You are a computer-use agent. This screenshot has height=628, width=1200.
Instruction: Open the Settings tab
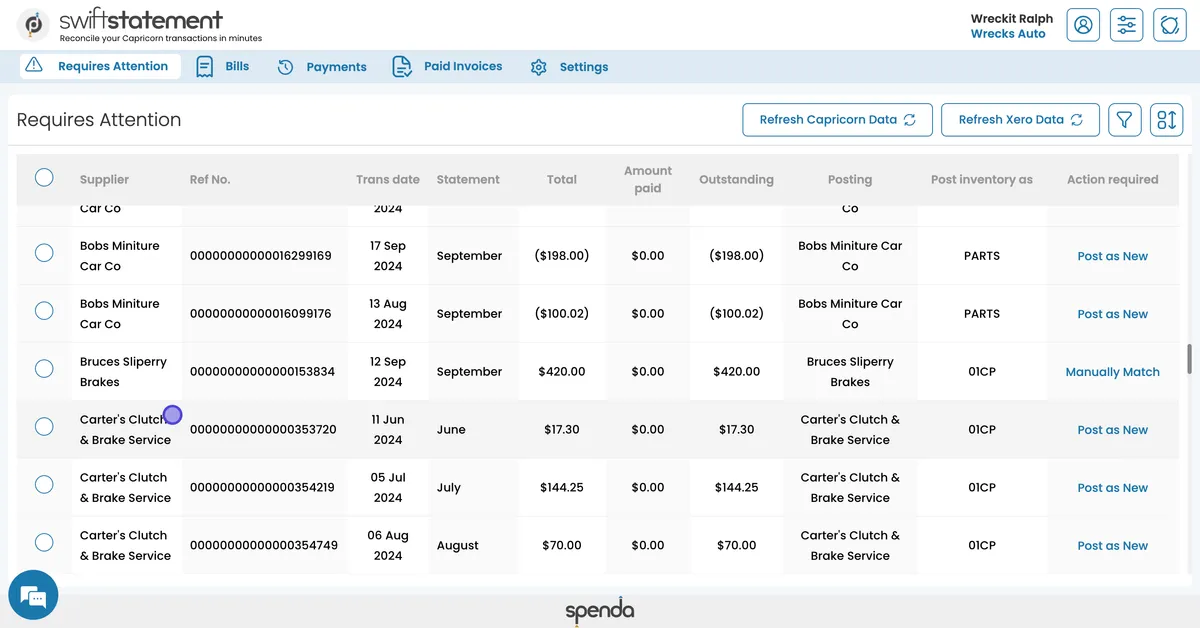569,67
